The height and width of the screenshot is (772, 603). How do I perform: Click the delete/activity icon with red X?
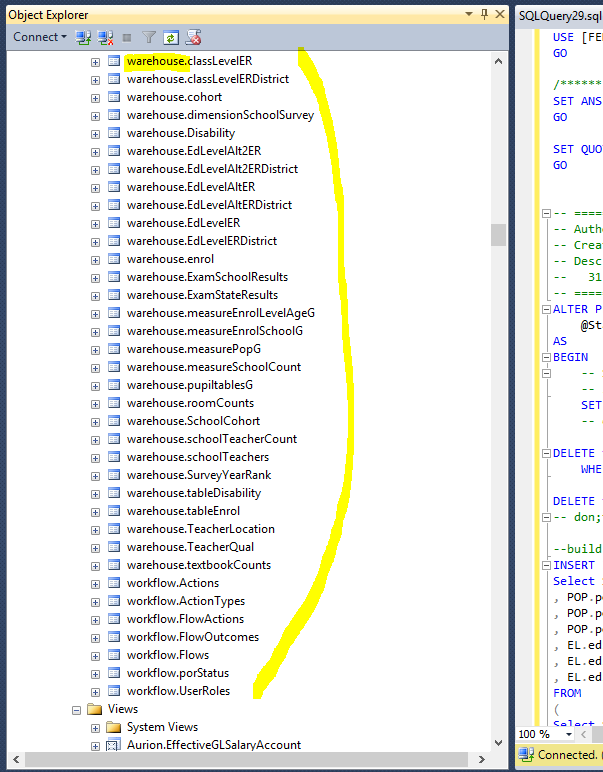click(x=193, y=37)
